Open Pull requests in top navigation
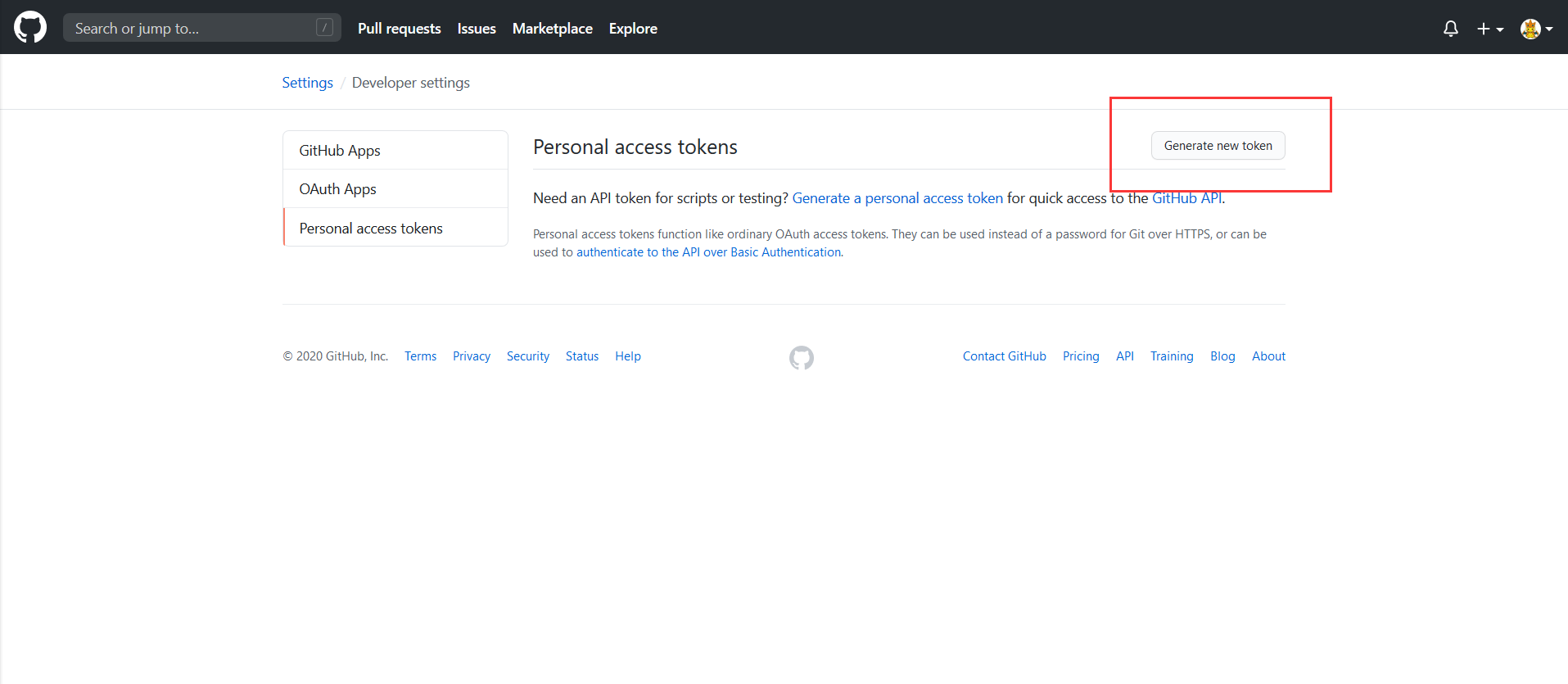The height and width of the screenshot is (684, 1568). (x=399, y=29)
